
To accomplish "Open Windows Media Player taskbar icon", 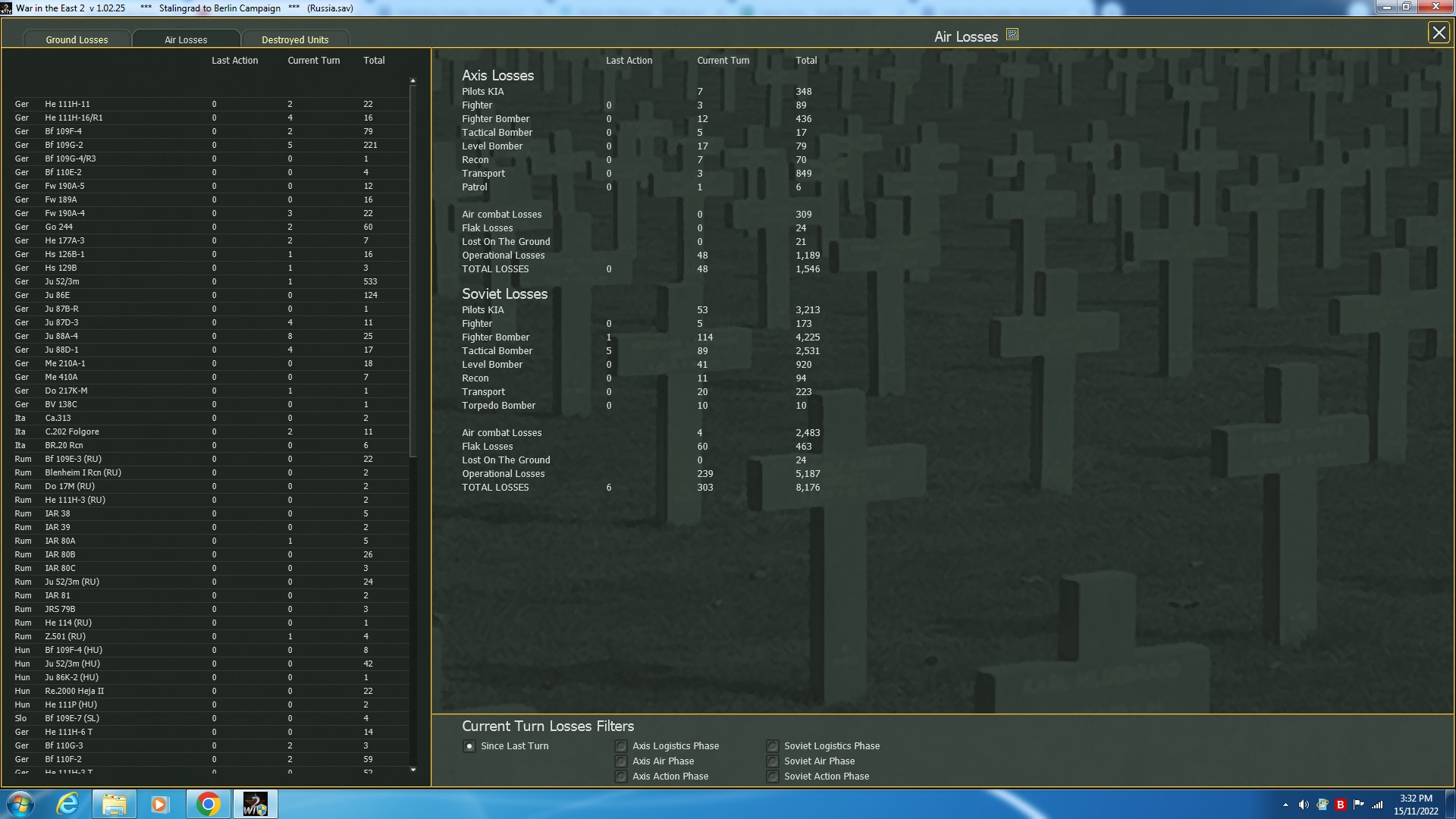I will (x=159, y=804).
